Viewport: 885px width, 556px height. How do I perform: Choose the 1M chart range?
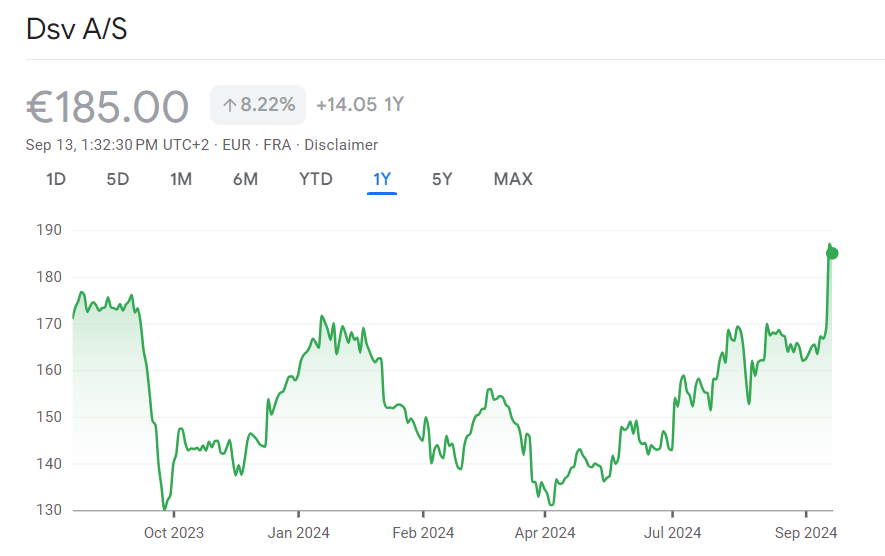(x=181, y=180)
